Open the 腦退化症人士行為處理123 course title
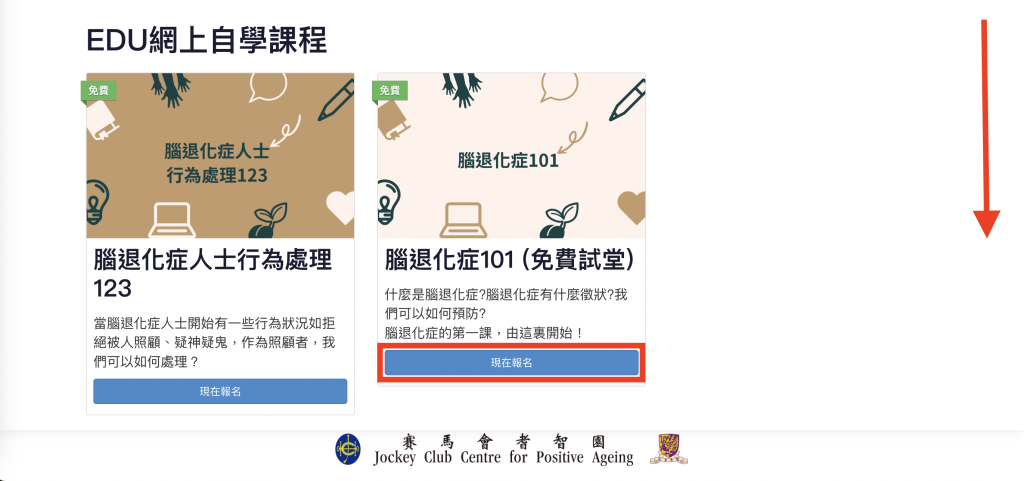Viewport: 1024px width, 481px height. (213, 273)
